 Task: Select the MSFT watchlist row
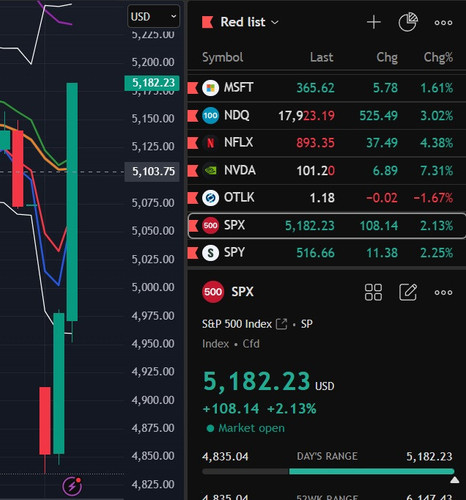click(x=327, y=88)
